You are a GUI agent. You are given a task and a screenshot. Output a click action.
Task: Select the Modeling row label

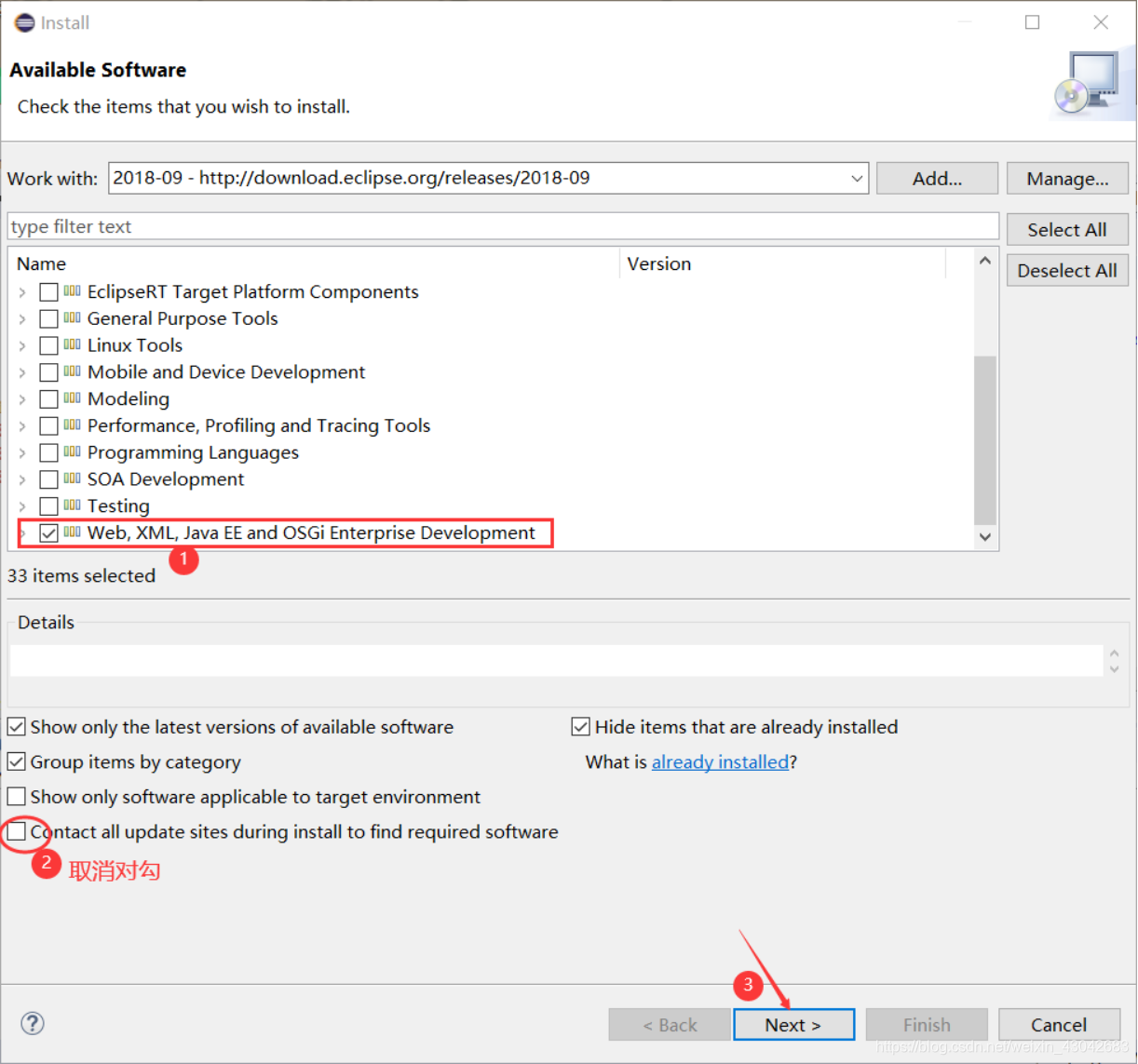[x=129, y=399]
